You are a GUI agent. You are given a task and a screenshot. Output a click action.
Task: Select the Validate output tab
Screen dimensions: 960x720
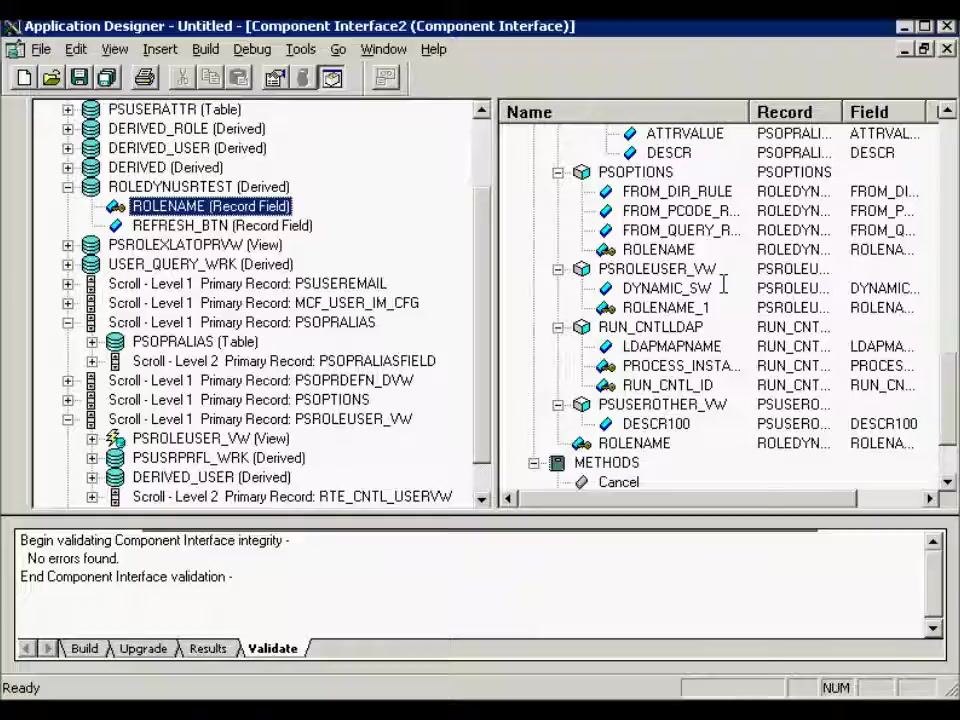(272, 648)
